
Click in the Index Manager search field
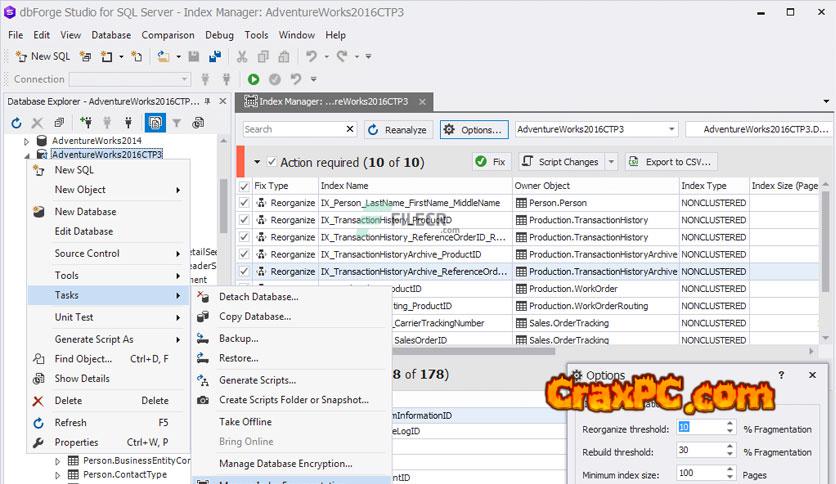[x=293, y=129]
